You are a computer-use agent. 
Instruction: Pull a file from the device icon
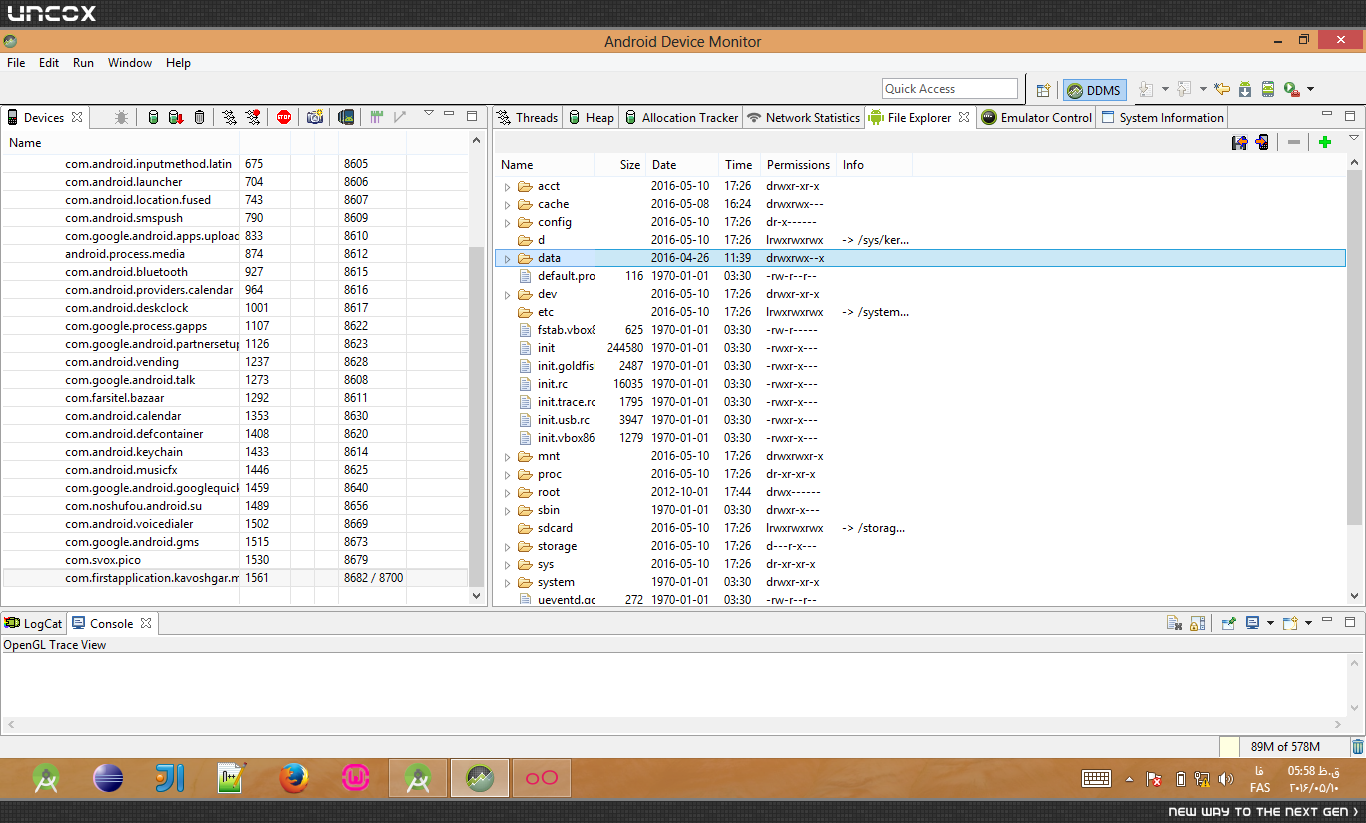click(x=1239, y=142)
